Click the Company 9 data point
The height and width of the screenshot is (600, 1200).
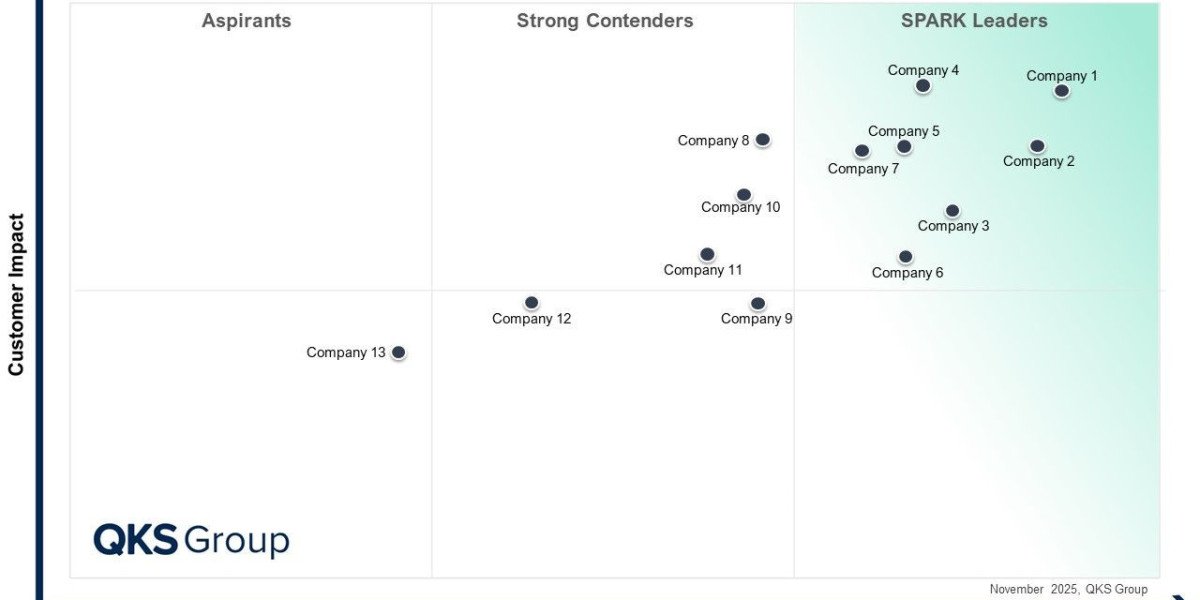pos(758,303)
